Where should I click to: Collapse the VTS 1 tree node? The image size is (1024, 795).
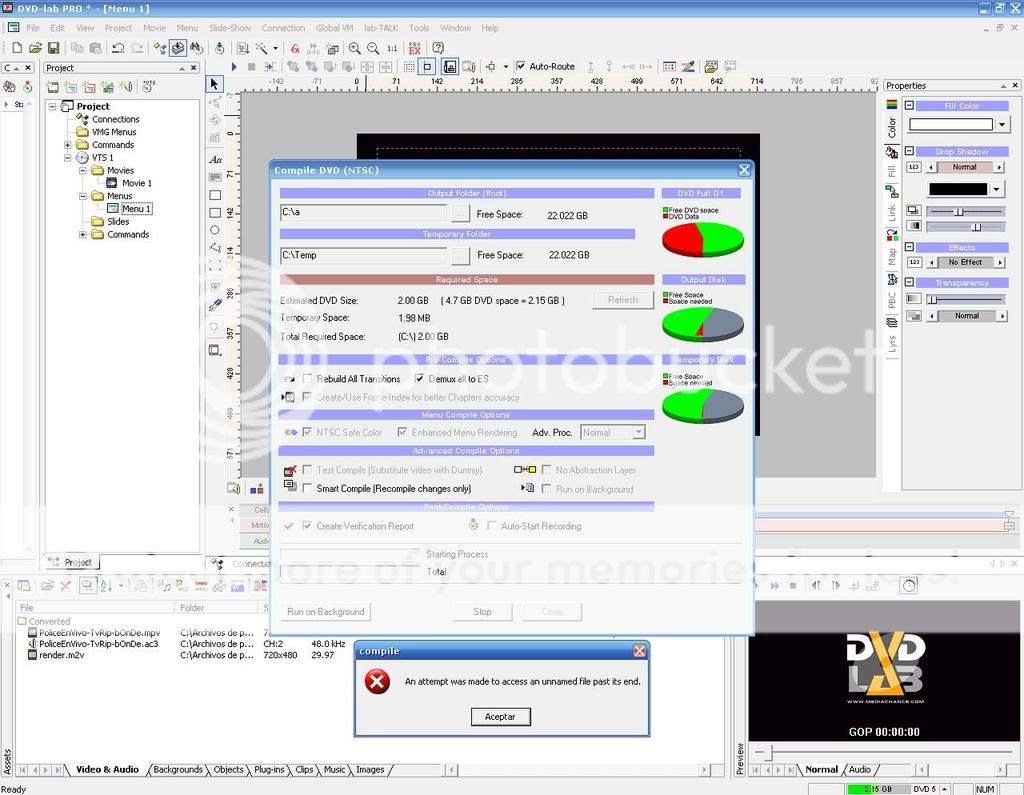pyautogui.click(x=67, y=157)
